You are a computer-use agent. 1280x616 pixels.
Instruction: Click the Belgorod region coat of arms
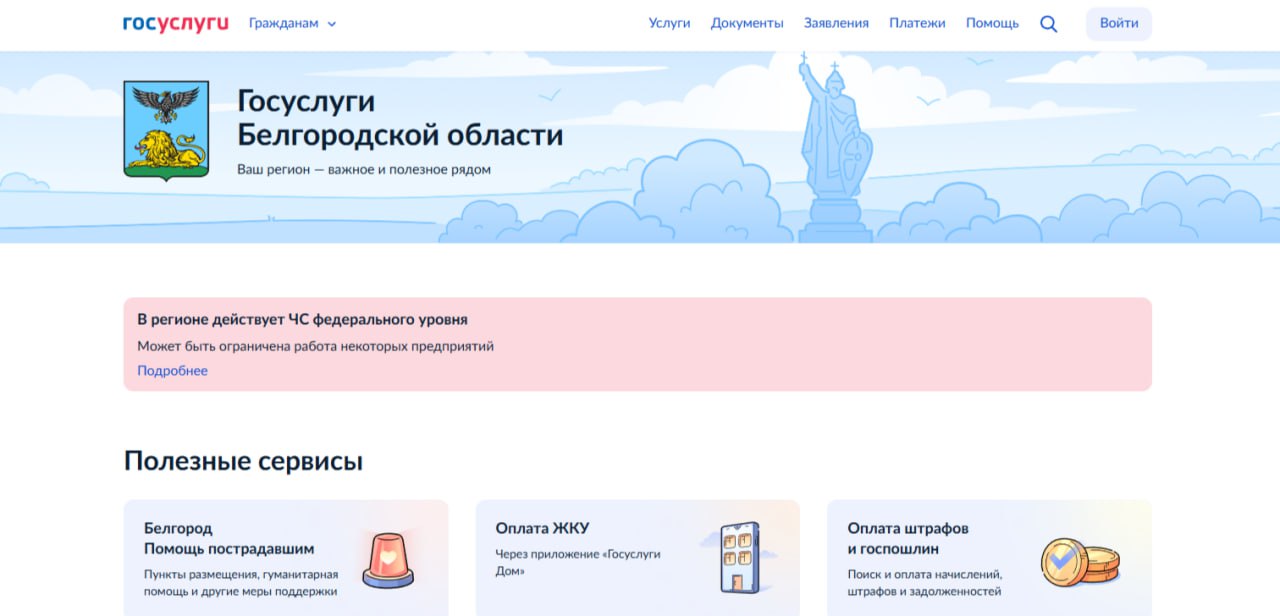pyautogui.click(x=166, y=131)
